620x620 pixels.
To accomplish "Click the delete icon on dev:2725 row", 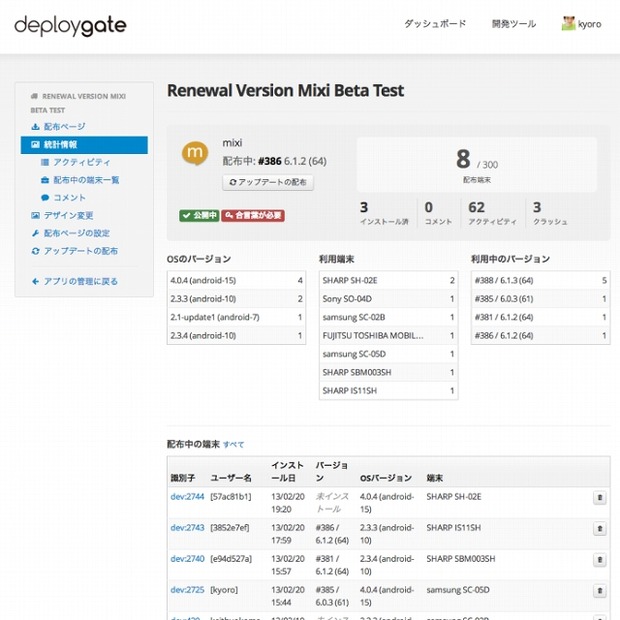I will click(x=599, y=591).
